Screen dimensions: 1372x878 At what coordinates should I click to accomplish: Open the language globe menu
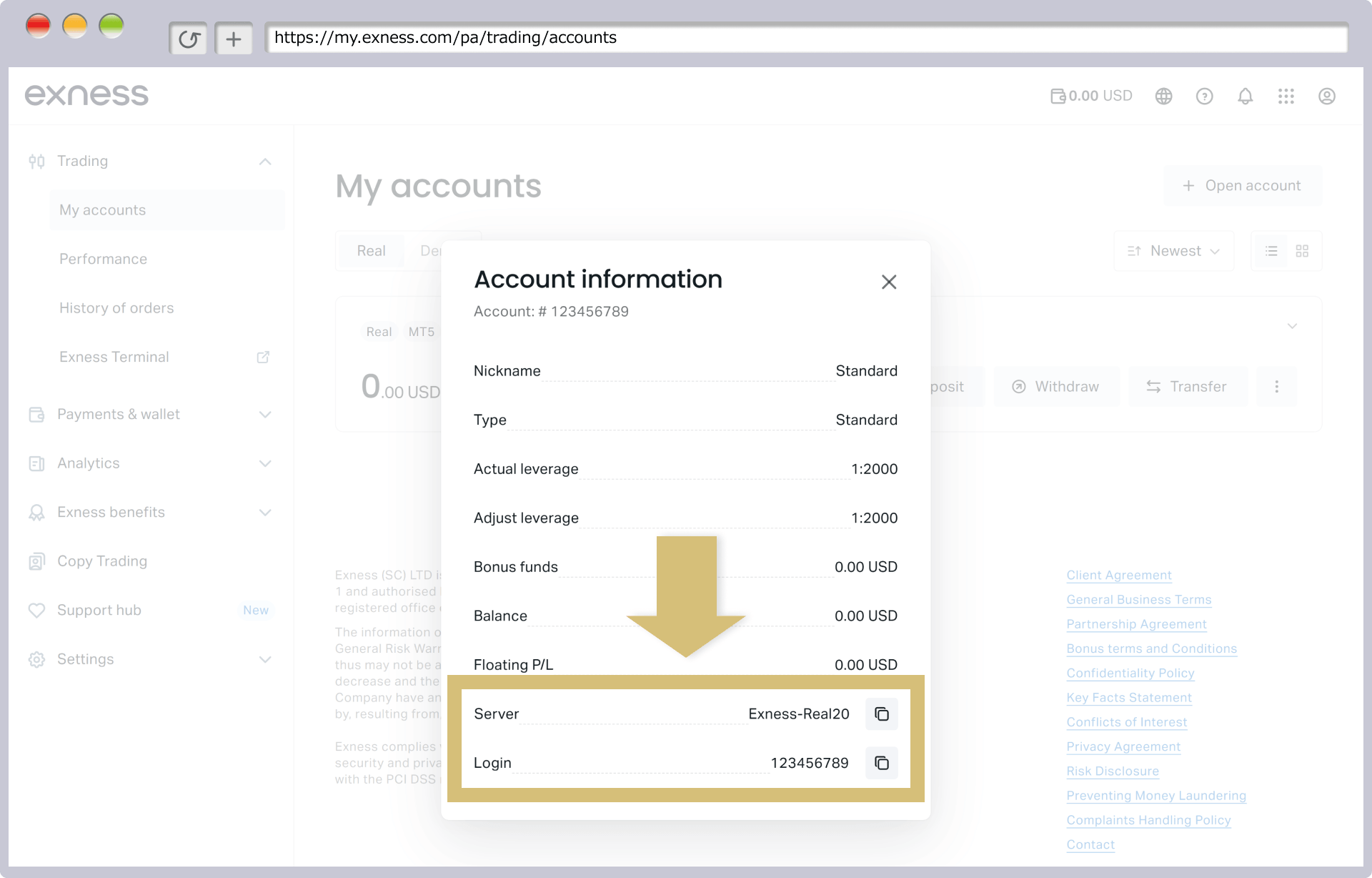click(x=1163, y=96)
